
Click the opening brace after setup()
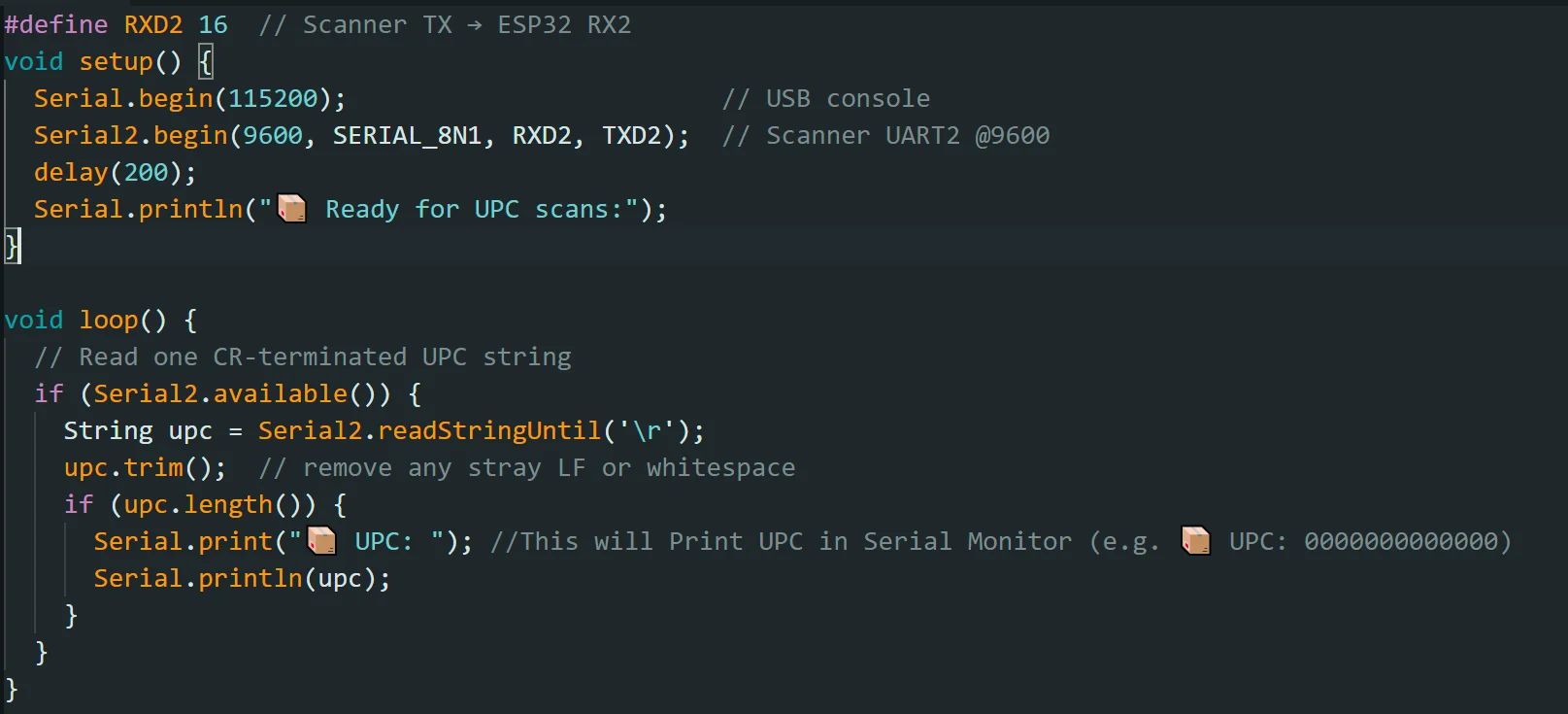(x=205, y=61)
